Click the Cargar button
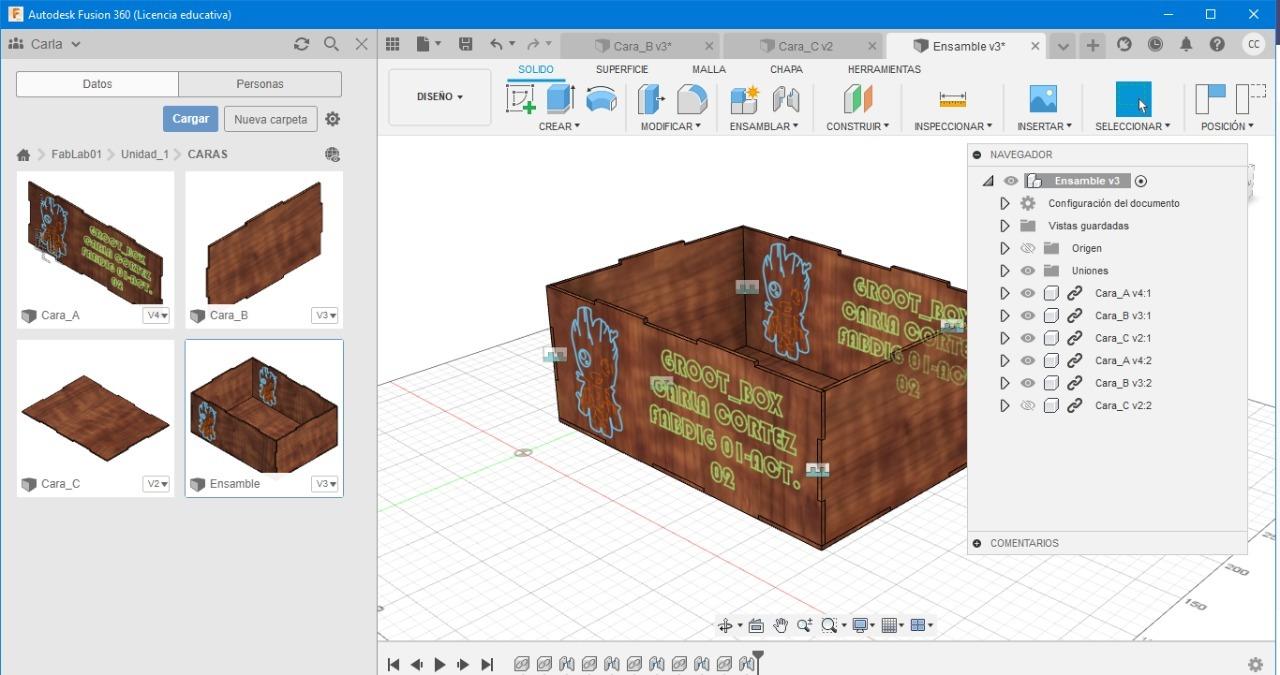This screenshot has width=1280, height=675. (190, 119)
